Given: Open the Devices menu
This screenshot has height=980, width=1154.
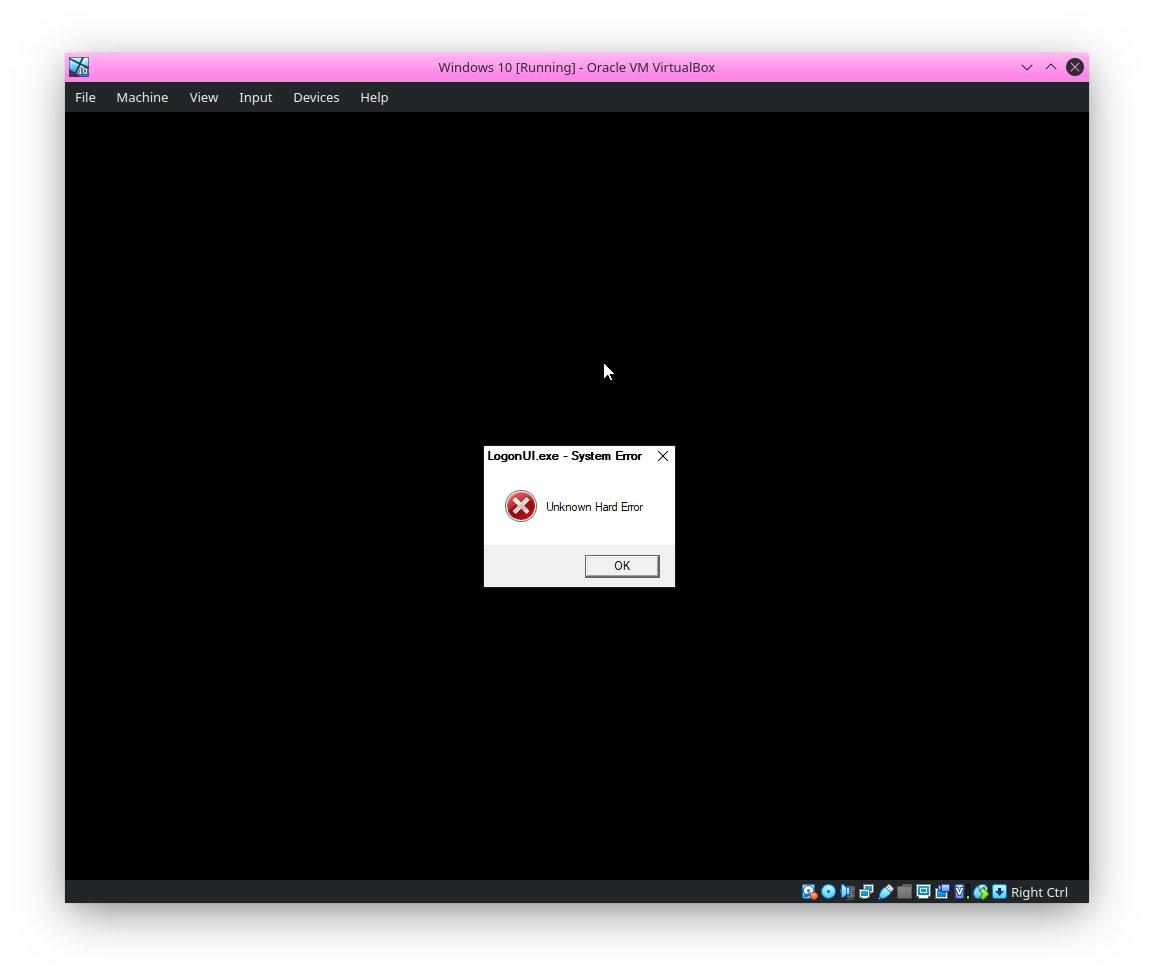Looking at the screenshot, I should point(316,97).
